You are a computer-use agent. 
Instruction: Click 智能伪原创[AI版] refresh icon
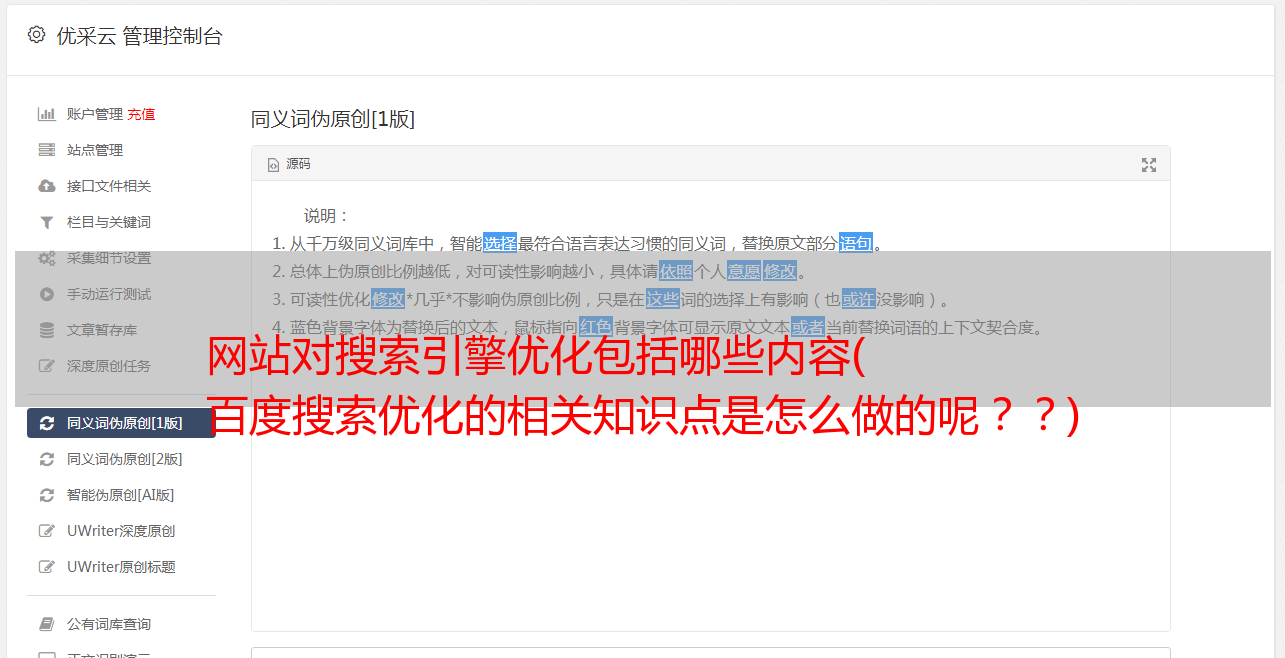pyautogui.click(x=47, y=495)
